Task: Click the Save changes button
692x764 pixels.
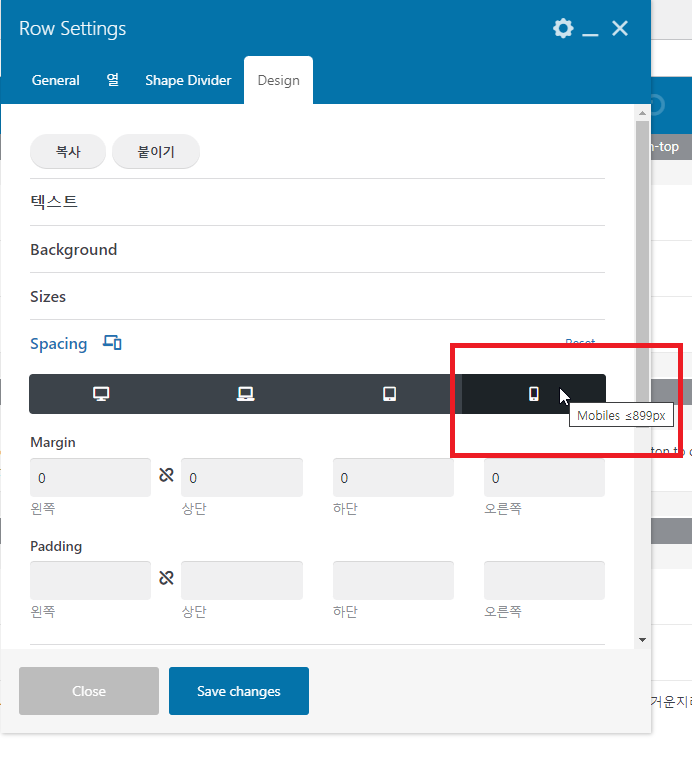Action: pyautogui.click(x=239, y=691)
